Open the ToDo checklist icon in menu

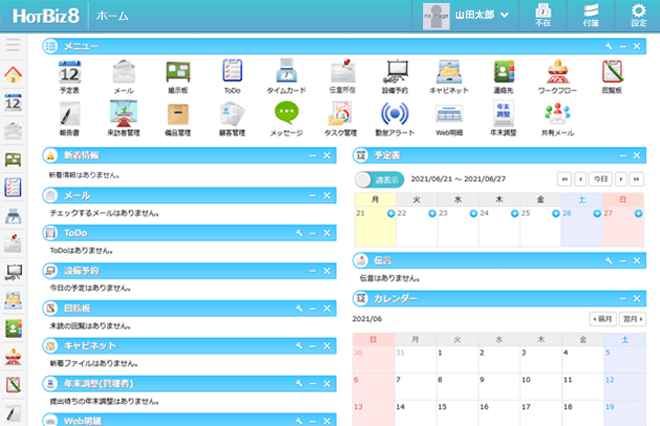232,71
